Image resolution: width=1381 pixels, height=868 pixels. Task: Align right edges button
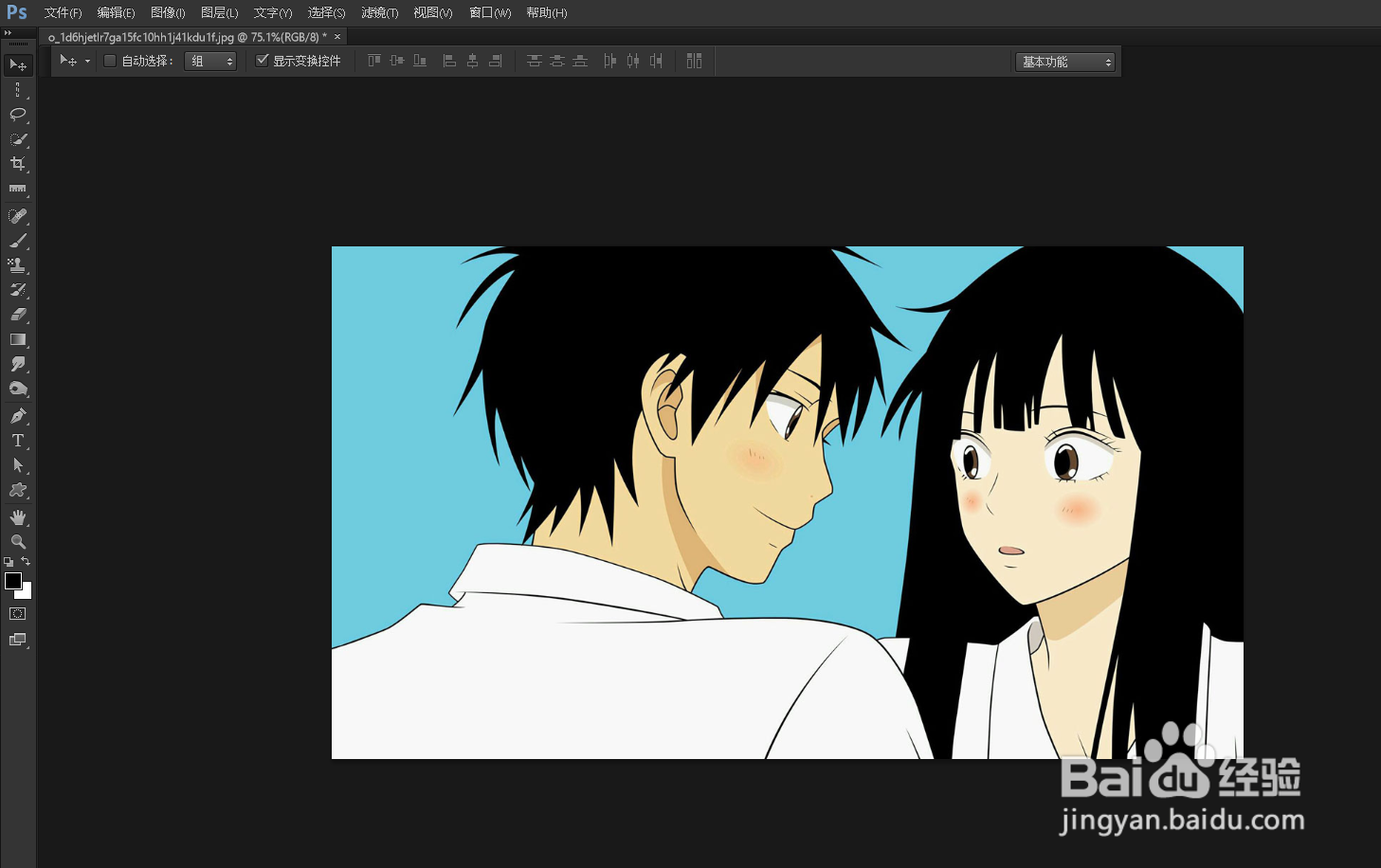[x=495, y=61]
